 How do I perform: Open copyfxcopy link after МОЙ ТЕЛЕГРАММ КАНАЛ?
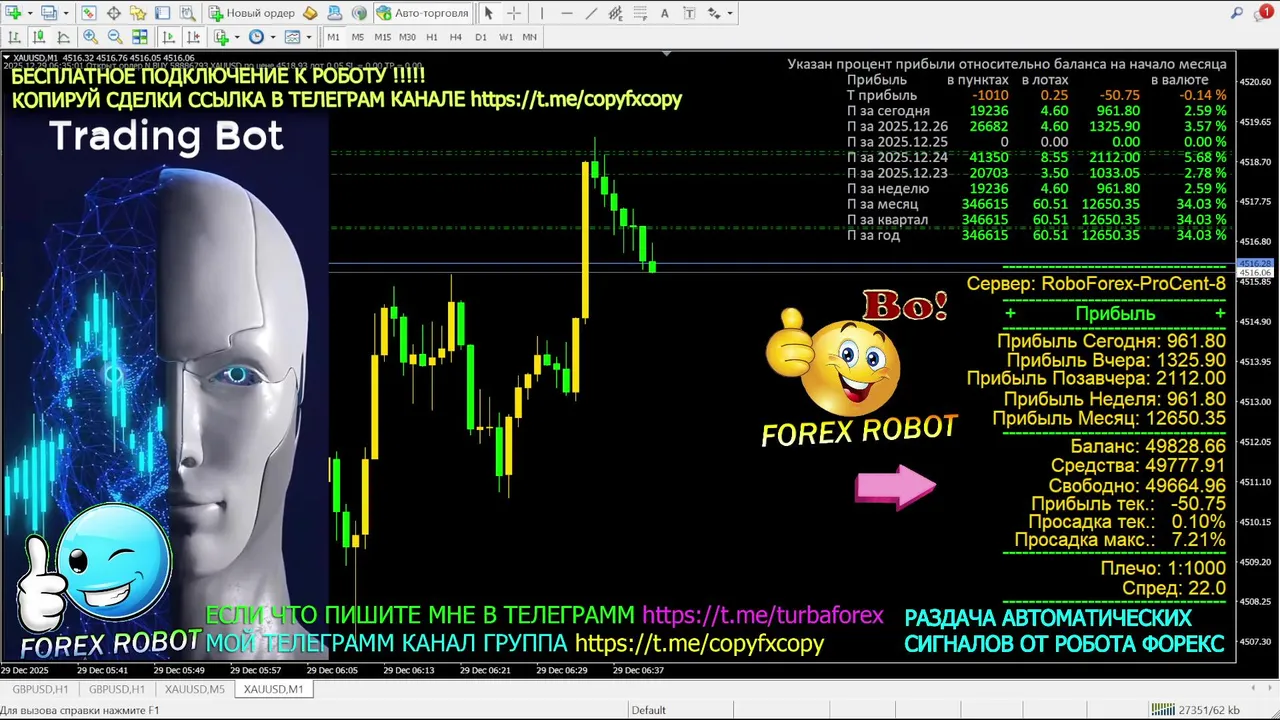699,643
